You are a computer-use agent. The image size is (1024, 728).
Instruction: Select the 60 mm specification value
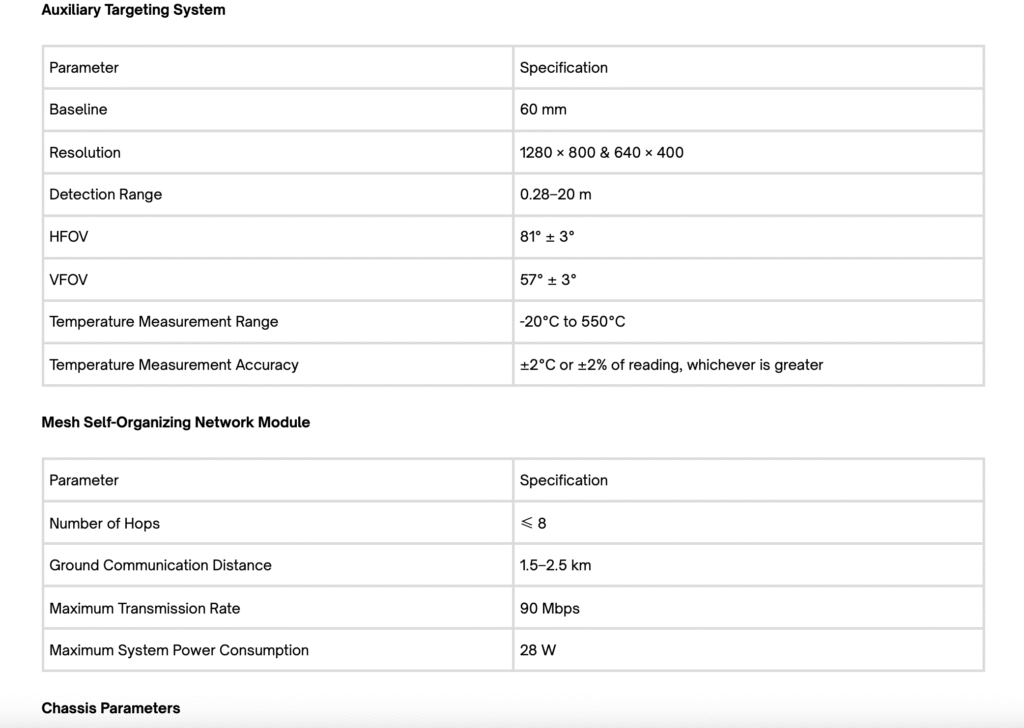(x=543, y=109)
